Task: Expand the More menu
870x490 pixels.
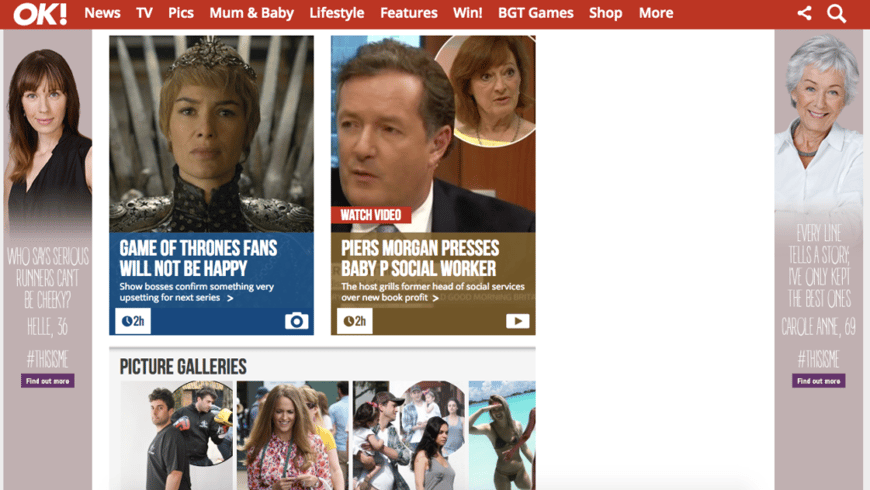Action: (656, 13)
